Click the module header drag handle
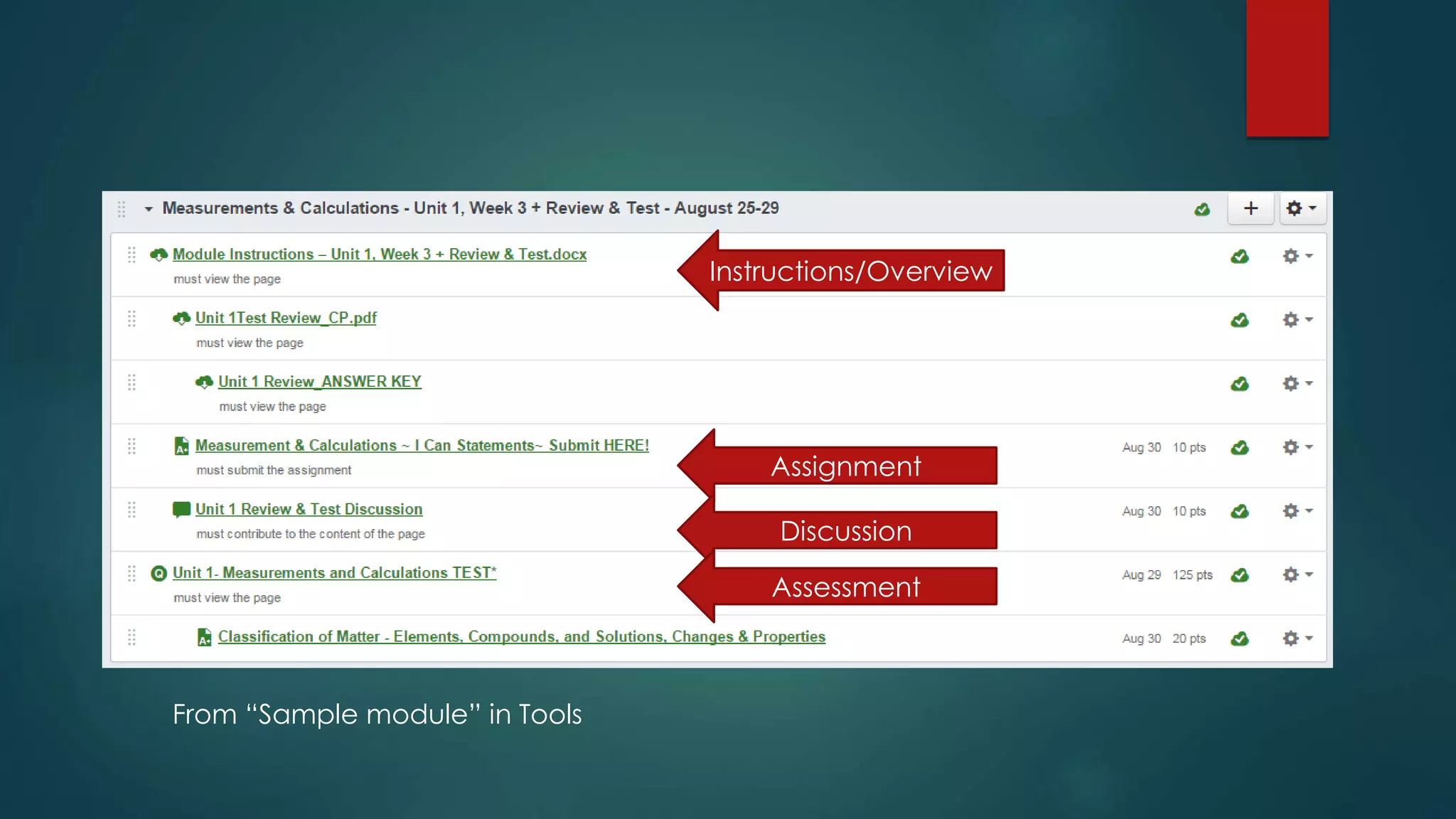 (122, 209)
